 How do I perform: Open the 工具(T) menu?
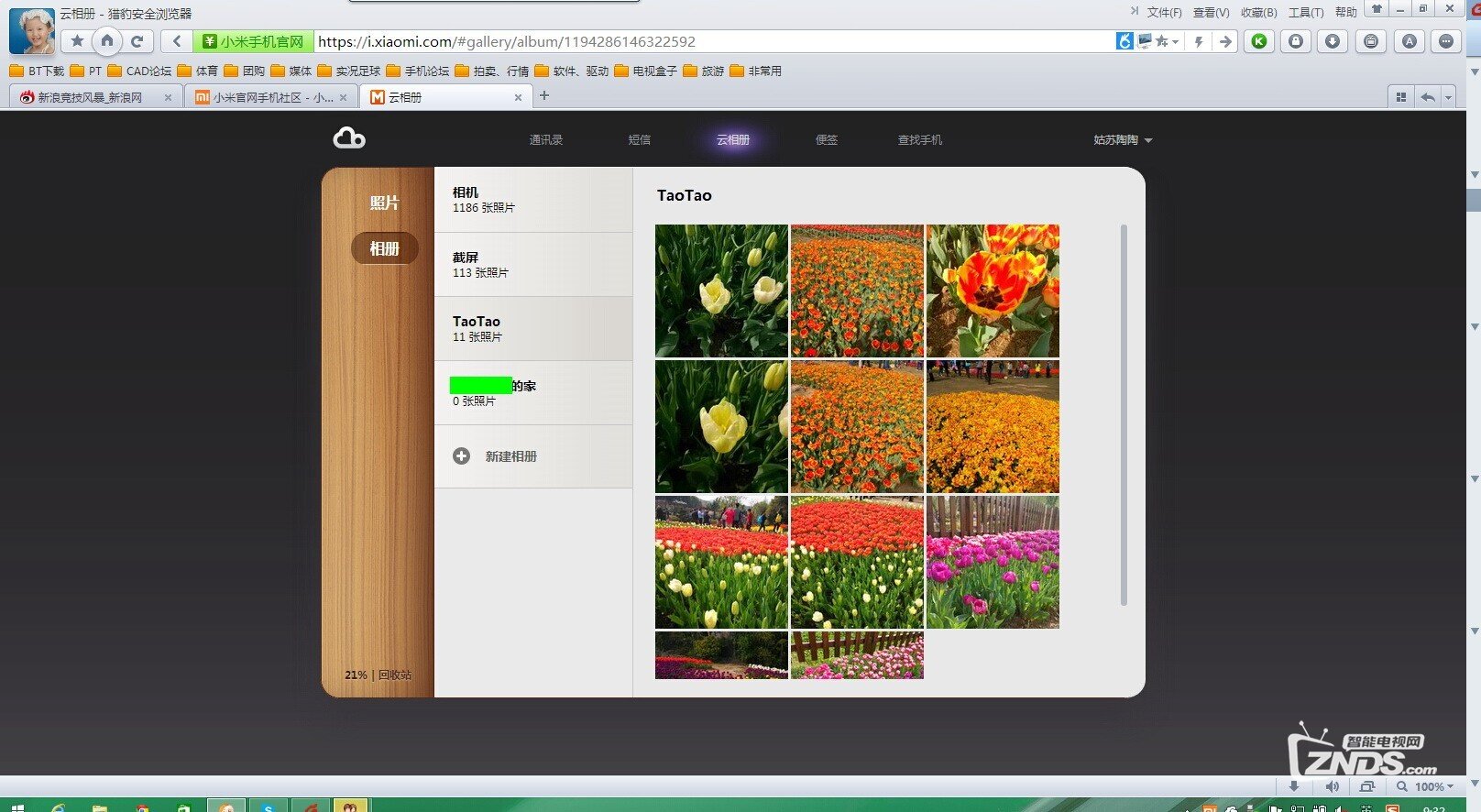pyautogui.click(x=1306, y=12)
